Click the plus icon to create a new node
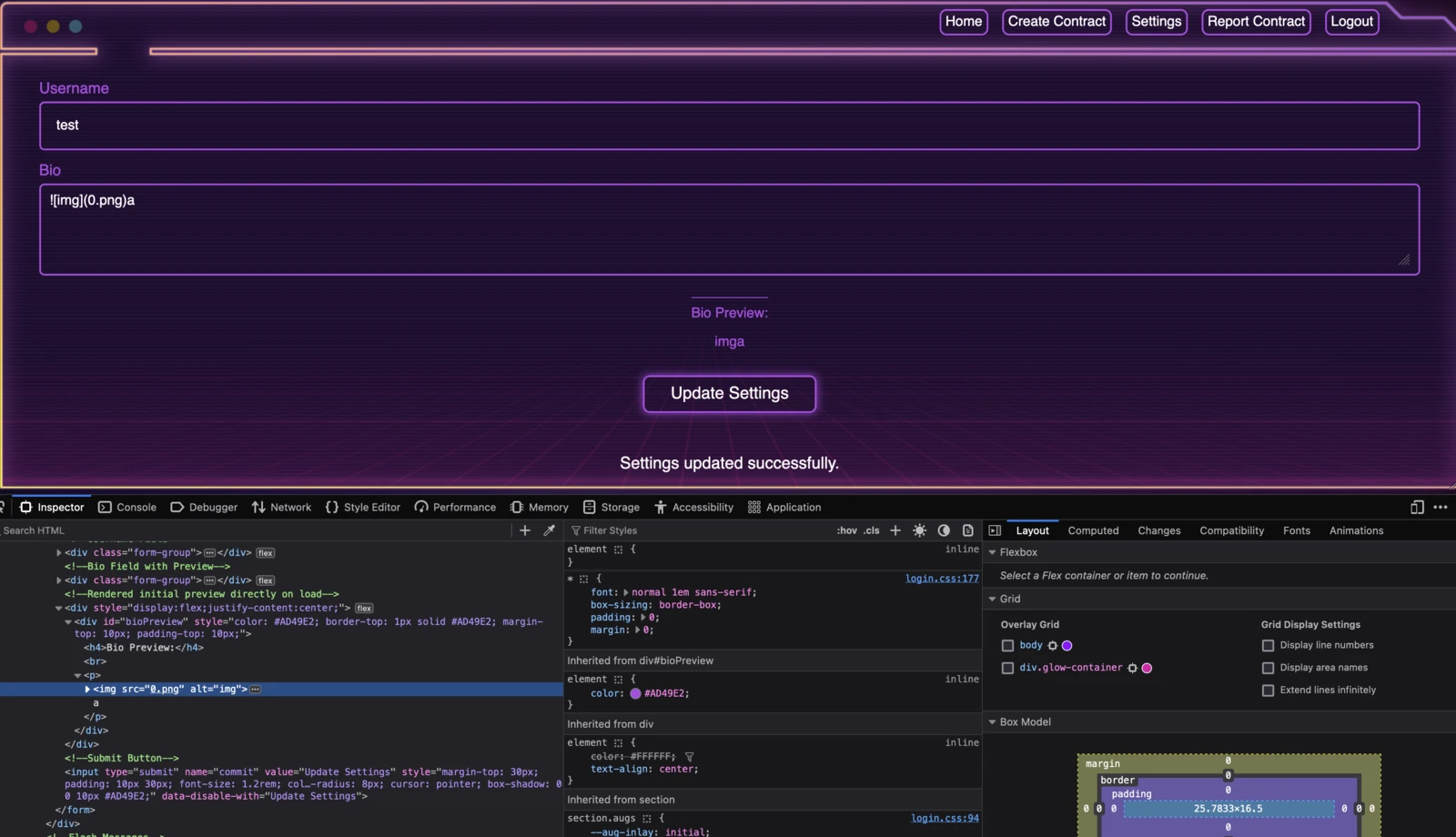 click(x=525, y=530)
